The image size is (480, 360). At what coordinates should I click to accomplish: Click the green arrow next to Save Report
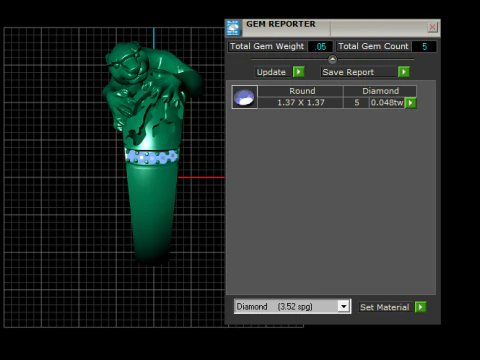pos(404,72)
